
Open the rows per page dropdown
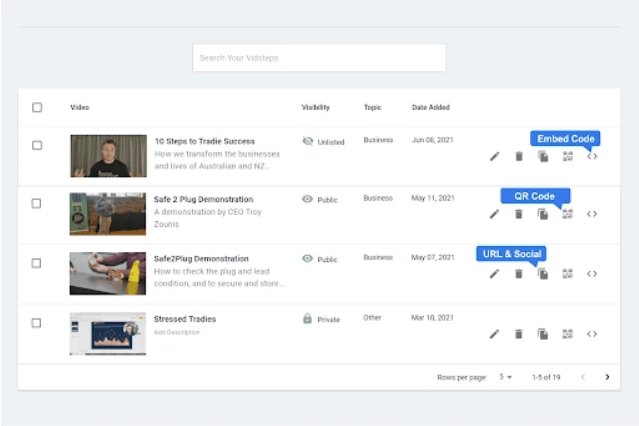pos(505,377)
